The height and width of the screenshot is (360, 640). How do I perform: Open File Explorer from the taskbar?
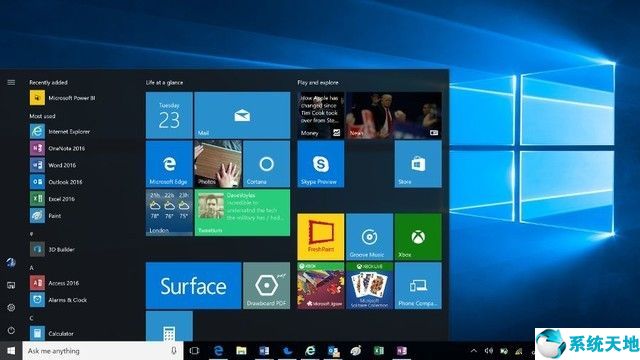click(x=241, y=351)
